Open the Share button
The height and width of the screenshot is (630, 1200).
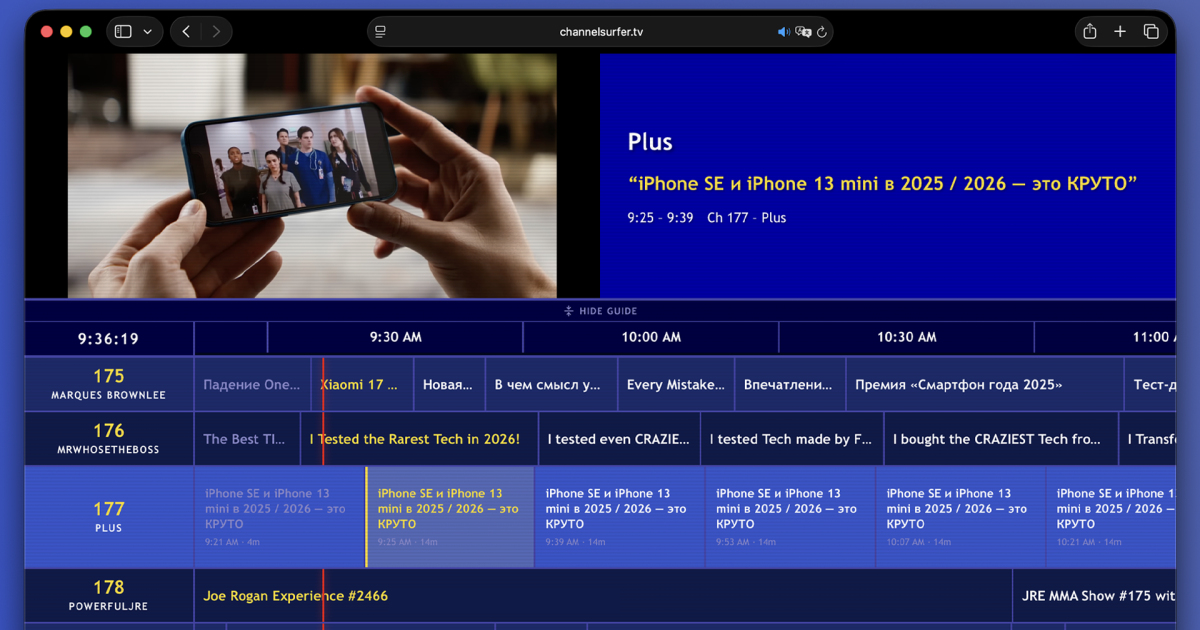(x=1090, y=32)
